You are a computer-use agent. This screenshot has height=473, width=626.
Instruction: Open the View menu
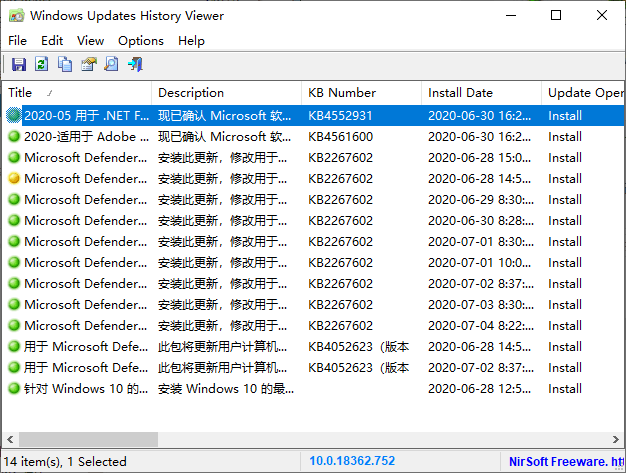[x=91, y=41]
